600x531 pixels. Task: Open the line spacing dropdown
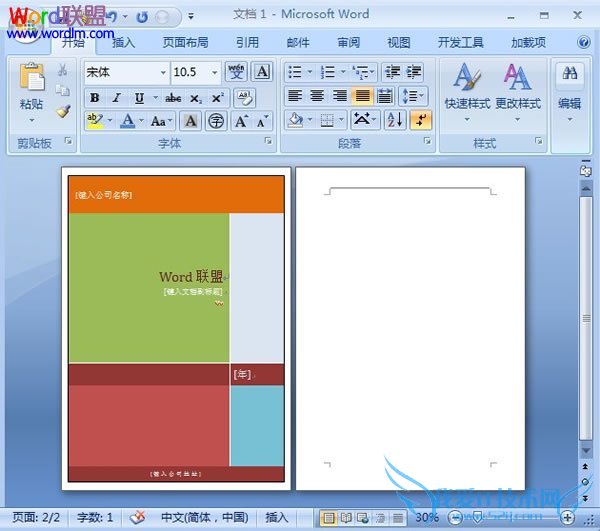[413, 96]
